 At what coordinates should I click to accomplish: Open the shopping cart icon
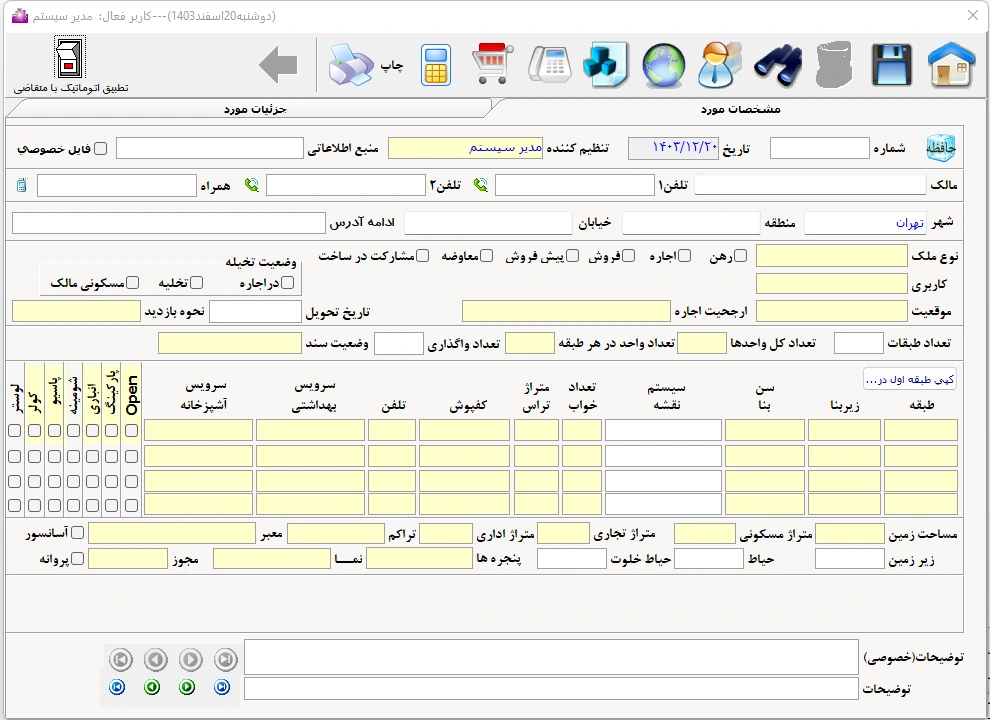[x=492, y=66]
